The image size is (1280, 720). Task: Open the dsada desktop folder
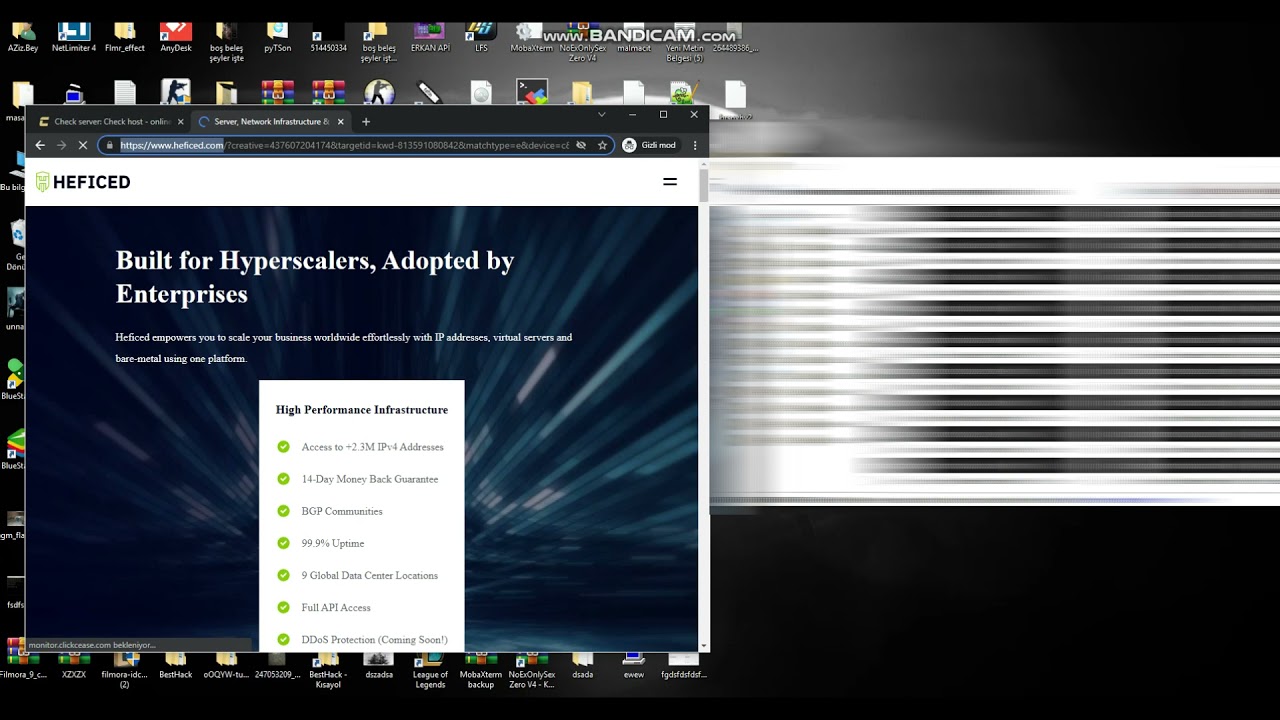pyautogui.click(x=583, y=665)
